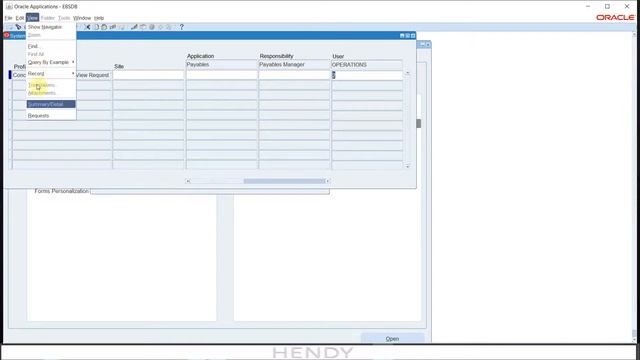The width and height of the screenshot is (640, 360).
Task: Minimize the Oracle Applications window
Action: (588, 7)
